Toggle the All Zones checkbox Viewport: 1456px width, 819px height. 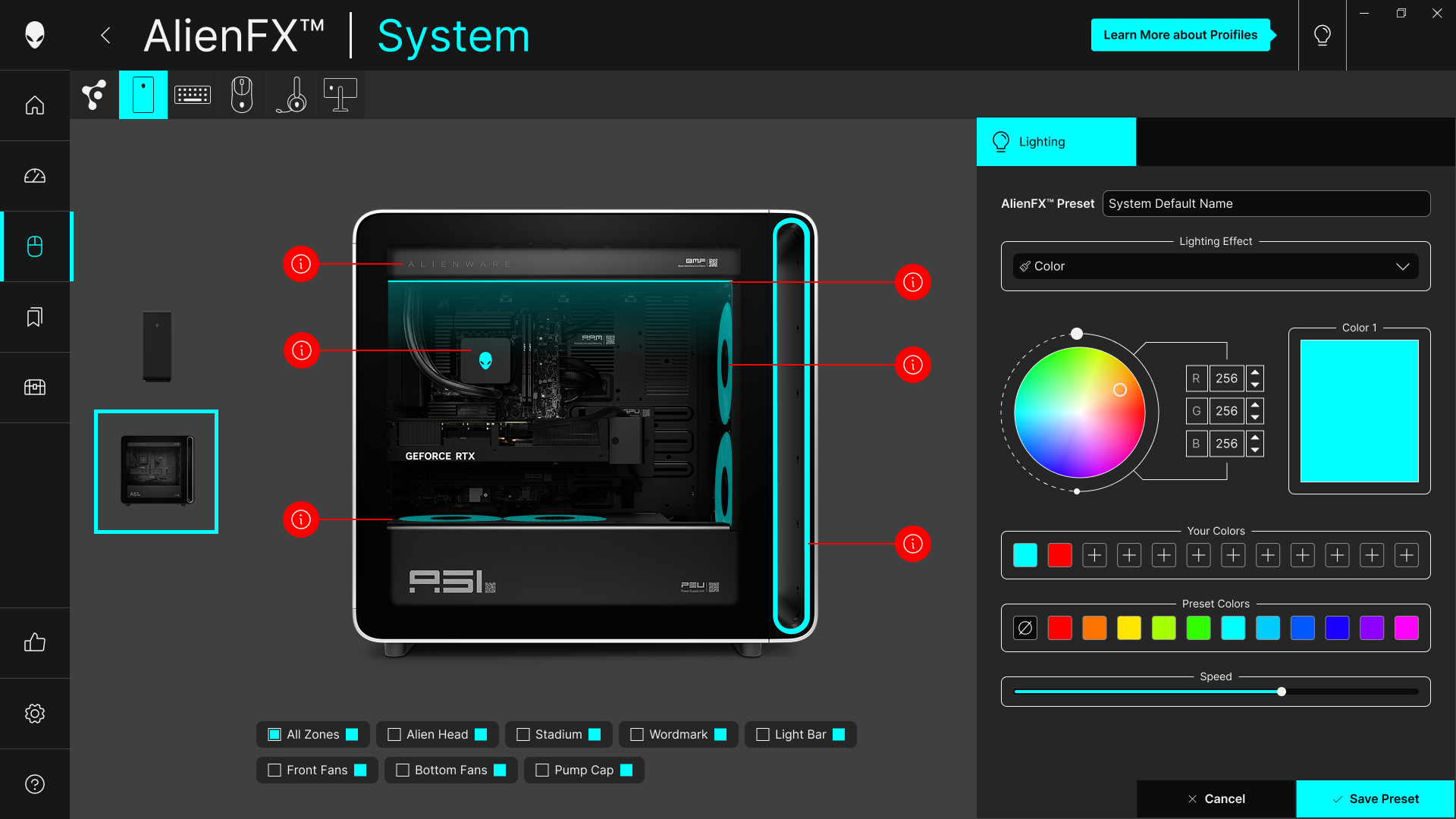click(x=275, y=734)
